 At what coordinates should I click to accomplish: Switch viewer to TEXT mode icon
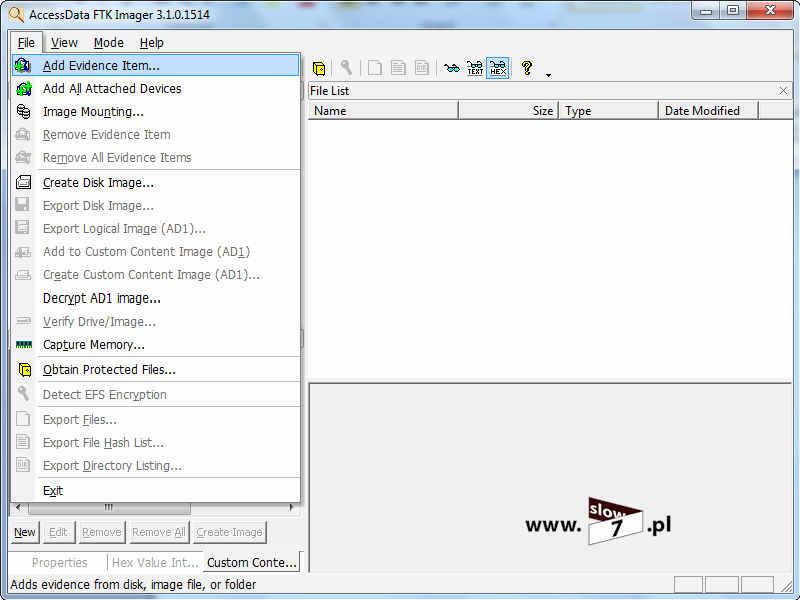click(475, 67)
